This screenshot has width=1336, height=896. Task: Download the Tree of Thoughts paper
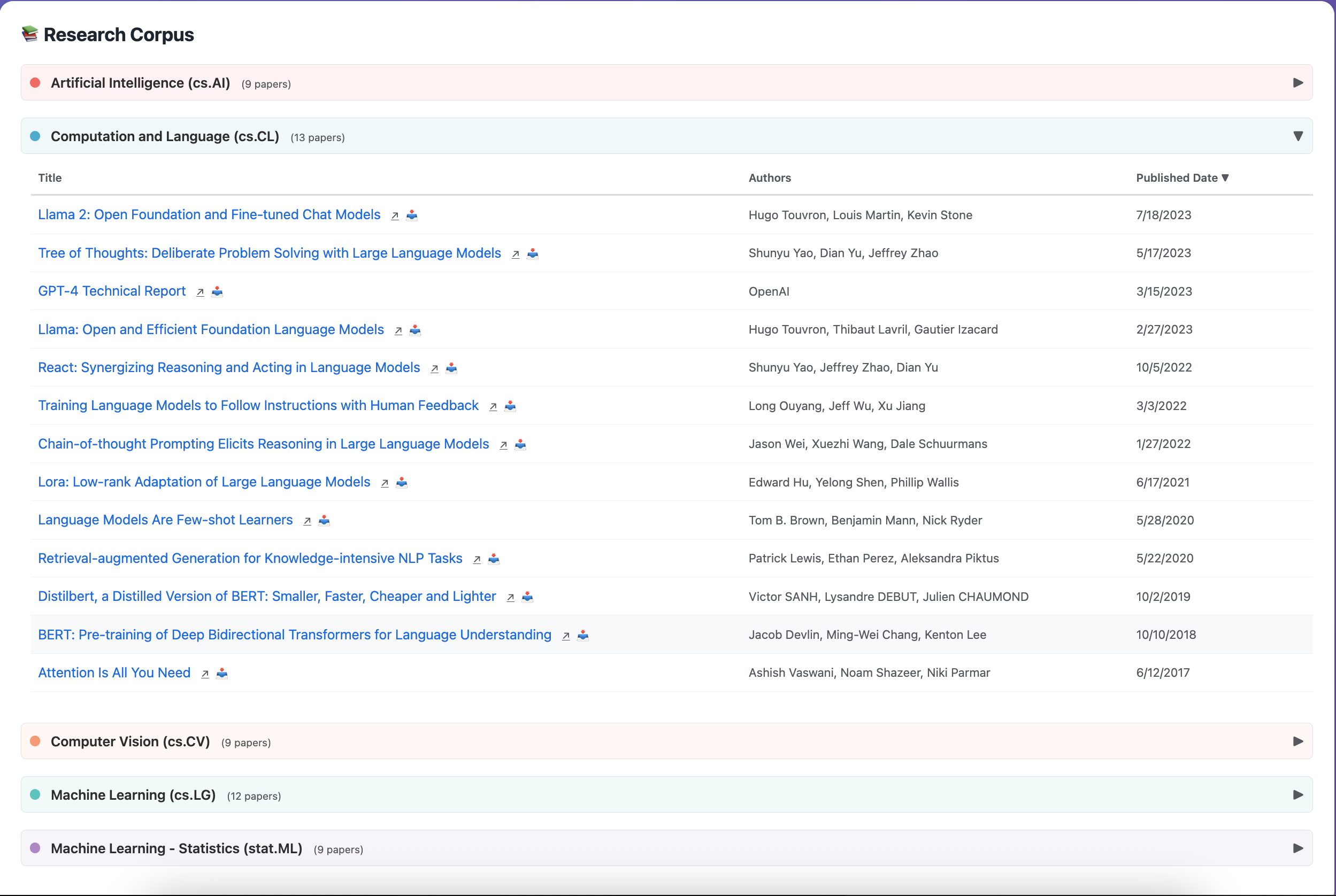click(532, 254)
